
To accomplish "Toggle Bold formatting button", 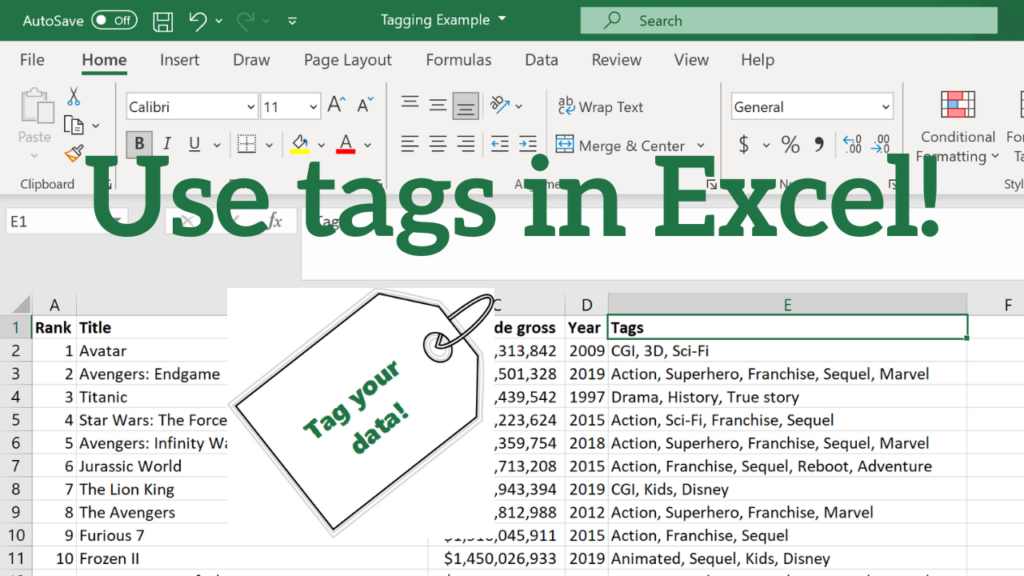I will (139, 144).
